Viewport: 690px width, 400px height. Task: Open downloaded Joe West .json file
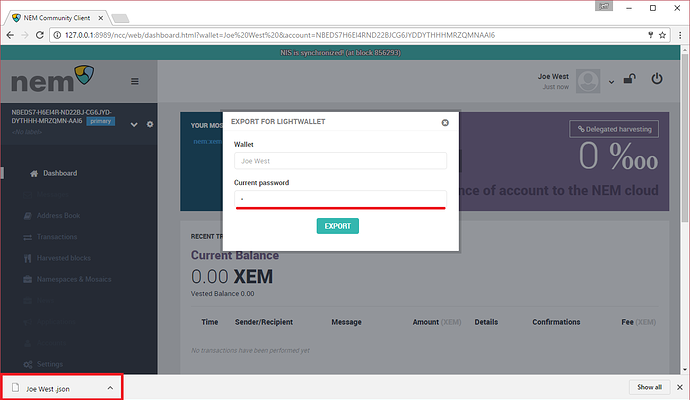click(48, 389)
